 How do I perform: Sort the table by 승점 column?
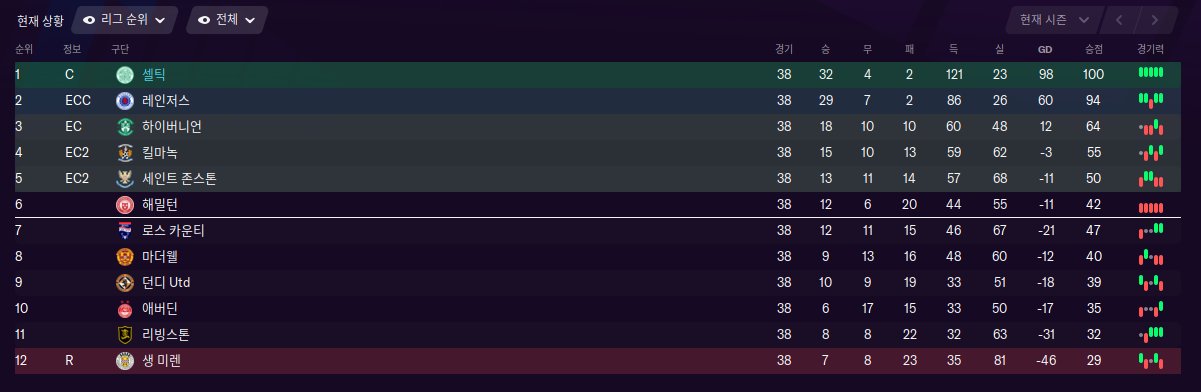[x=1093, y=49]
